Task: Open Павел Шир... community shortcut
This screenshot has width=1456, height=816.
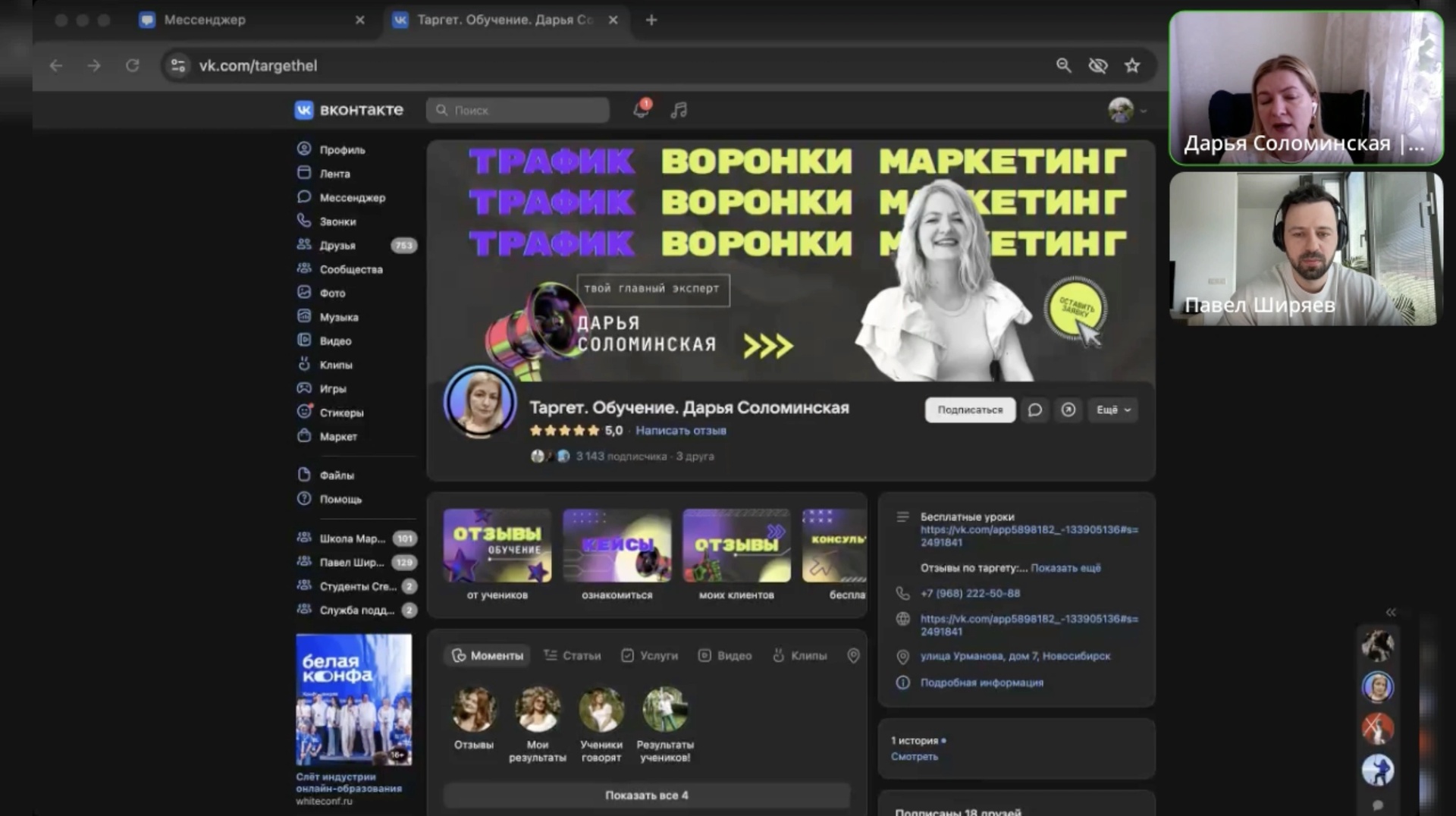Action: click(356, 563)
